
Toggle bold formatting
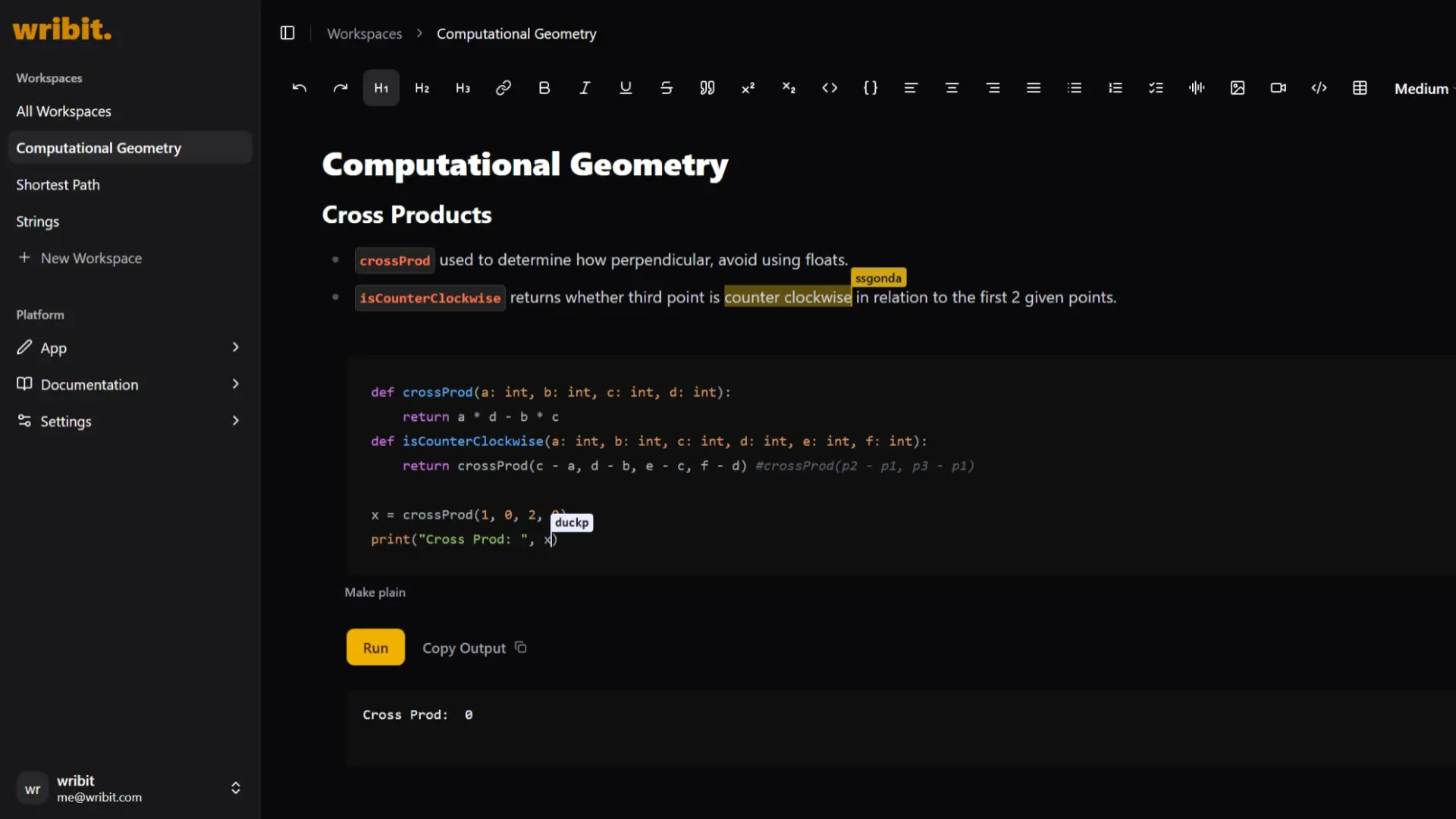[x=544, y=88]
